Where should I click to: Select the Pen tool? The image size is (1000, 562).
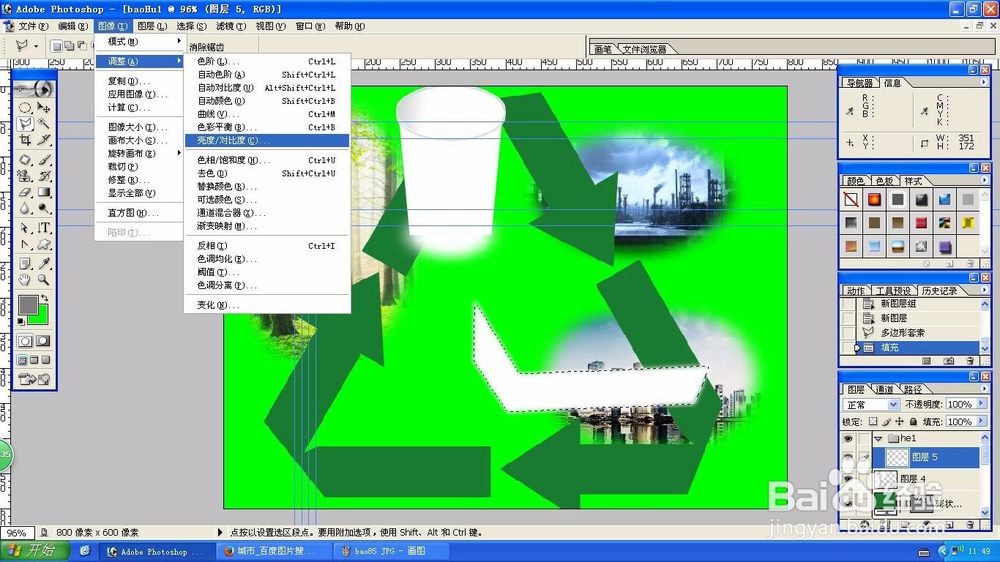pyautogui.click(x=25, y=244)
